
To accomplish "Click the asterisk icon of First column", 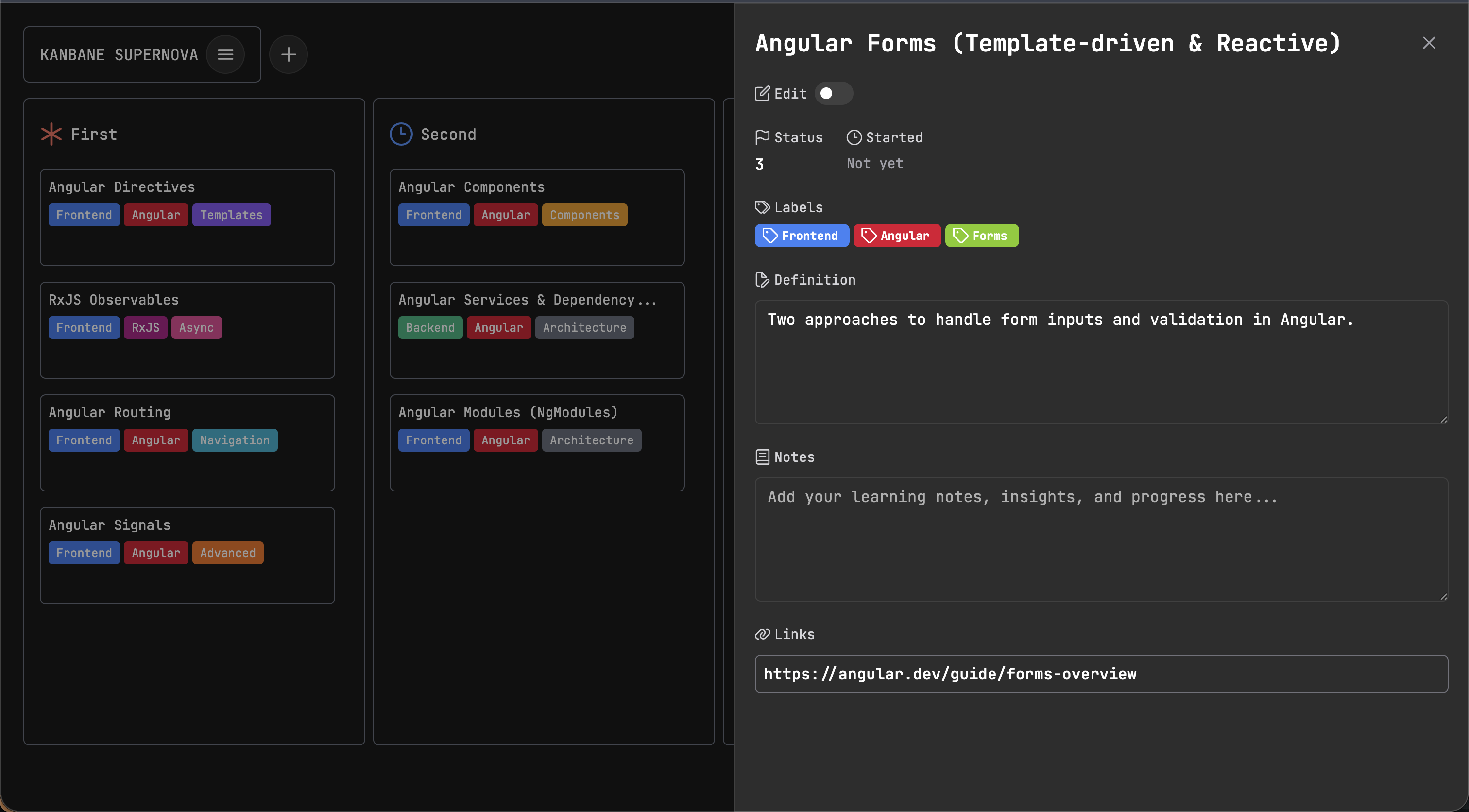I will pos(51,135).
